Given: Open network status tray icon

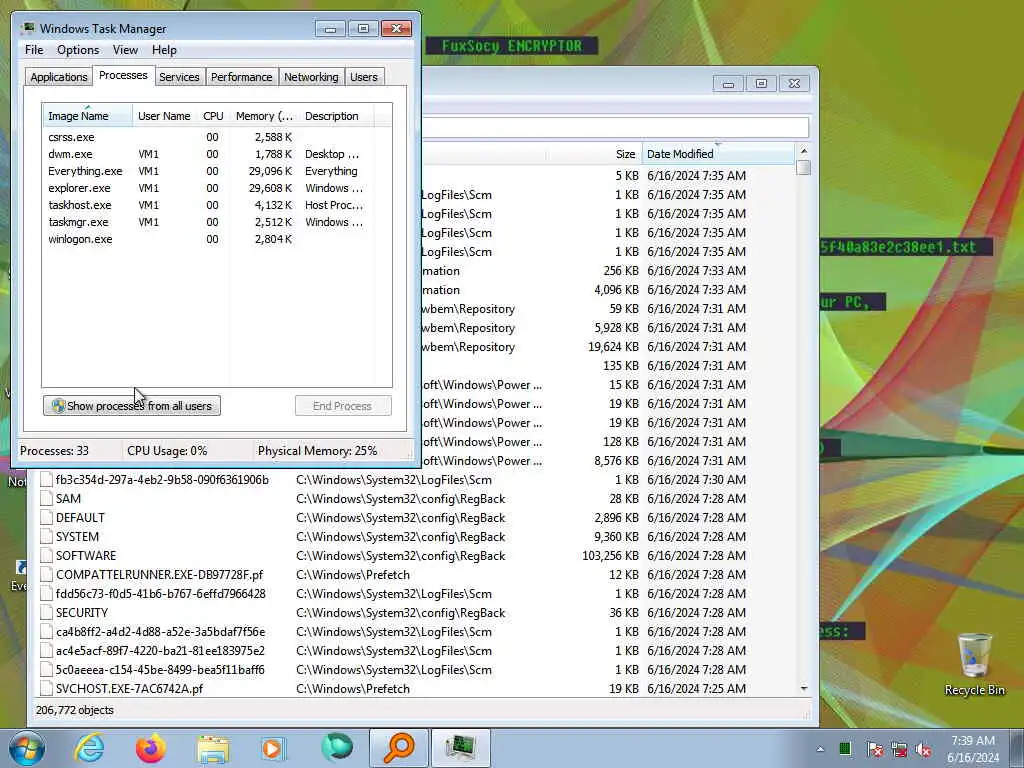Looking at the screenshot, I should click(x=899, y=750).
